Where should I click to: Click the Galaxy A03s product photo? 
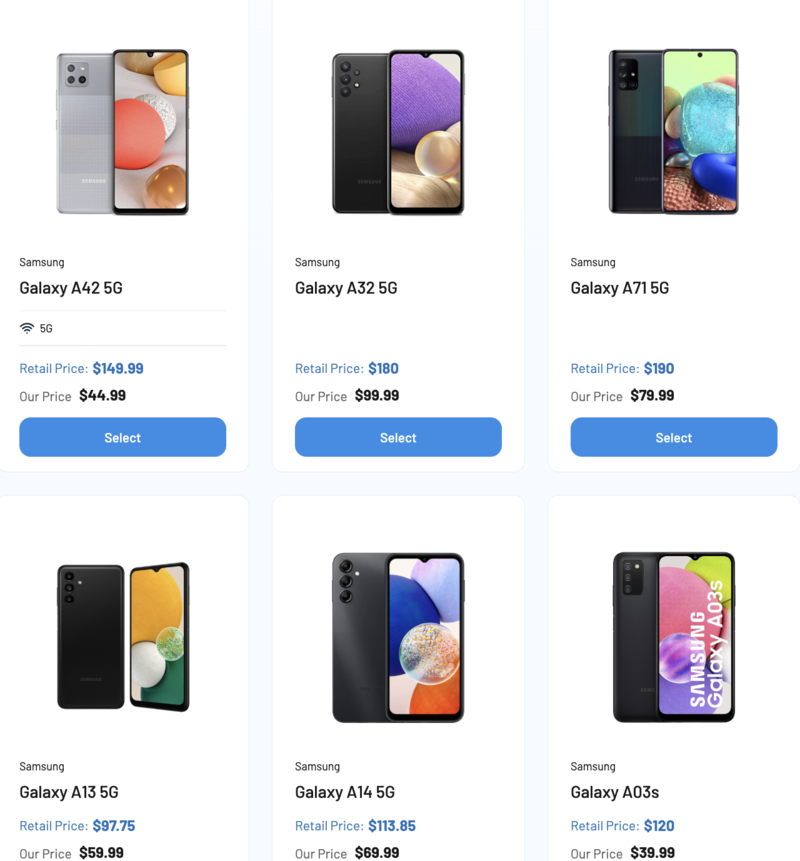point(673,636)
